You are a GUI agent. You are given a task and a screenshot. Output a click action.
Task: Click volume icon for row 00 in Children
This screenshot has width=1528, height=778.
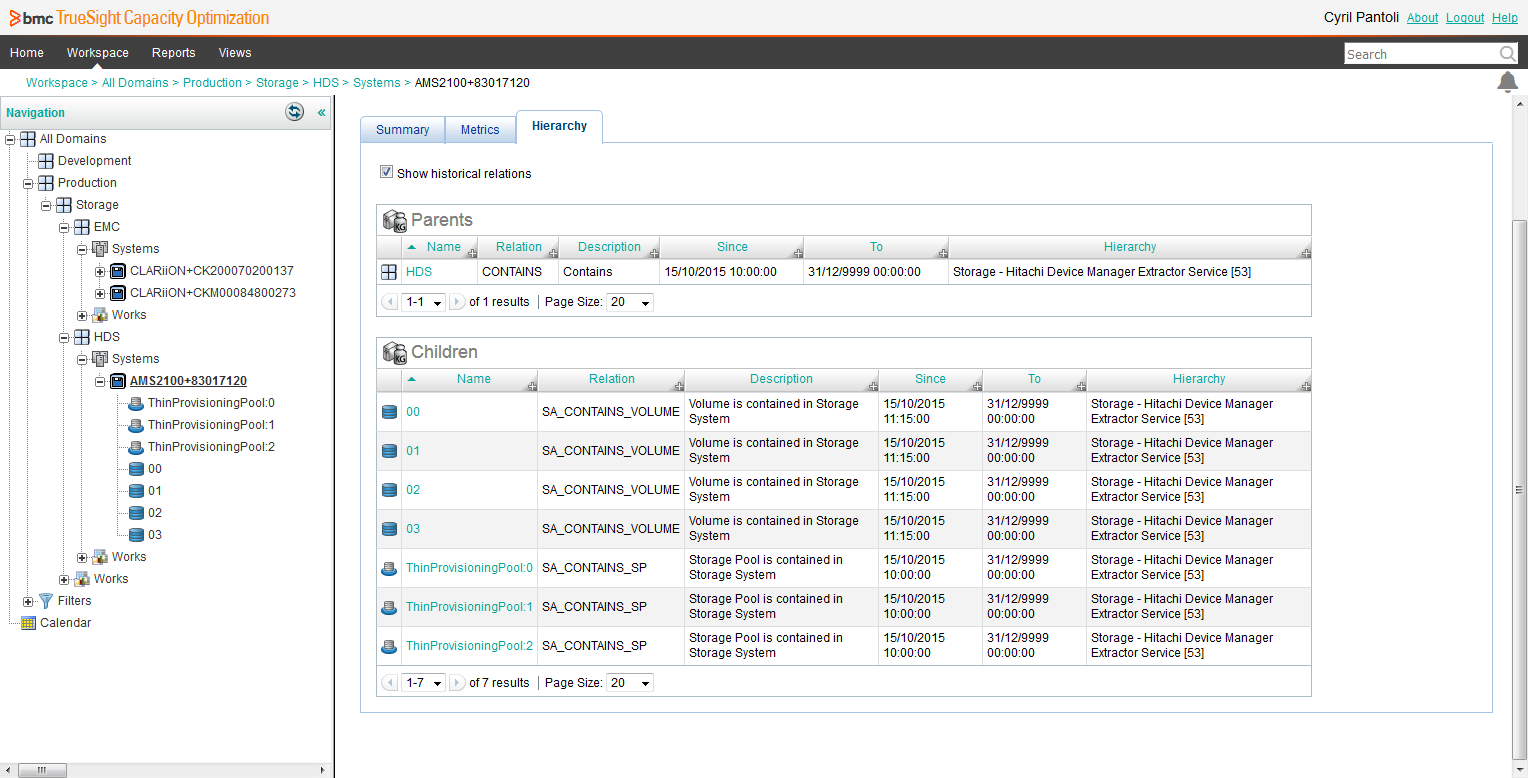click(389, 412)
